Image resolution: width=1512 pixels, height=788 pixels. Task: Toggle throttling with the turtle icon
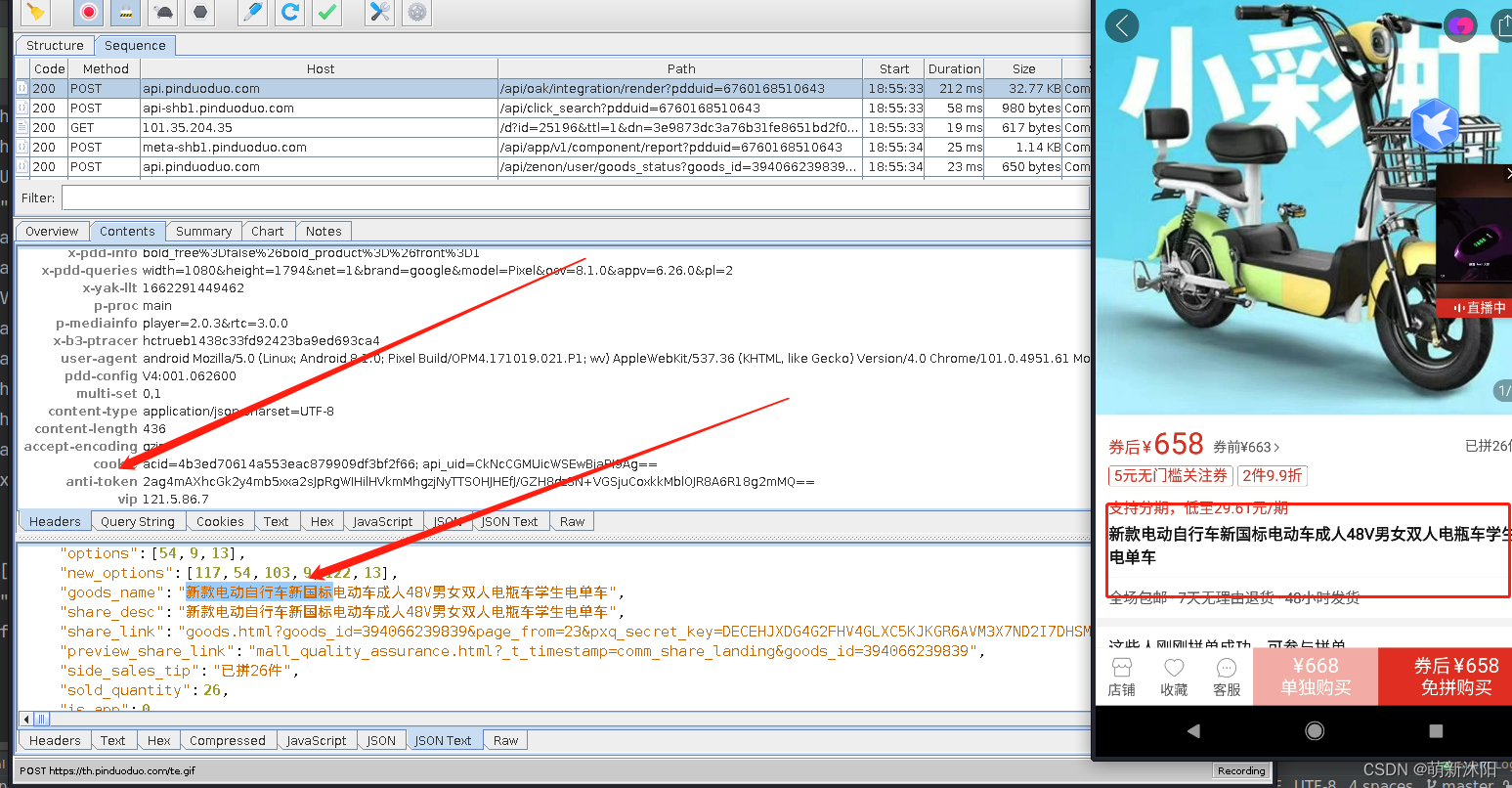(x=163, y=12)
